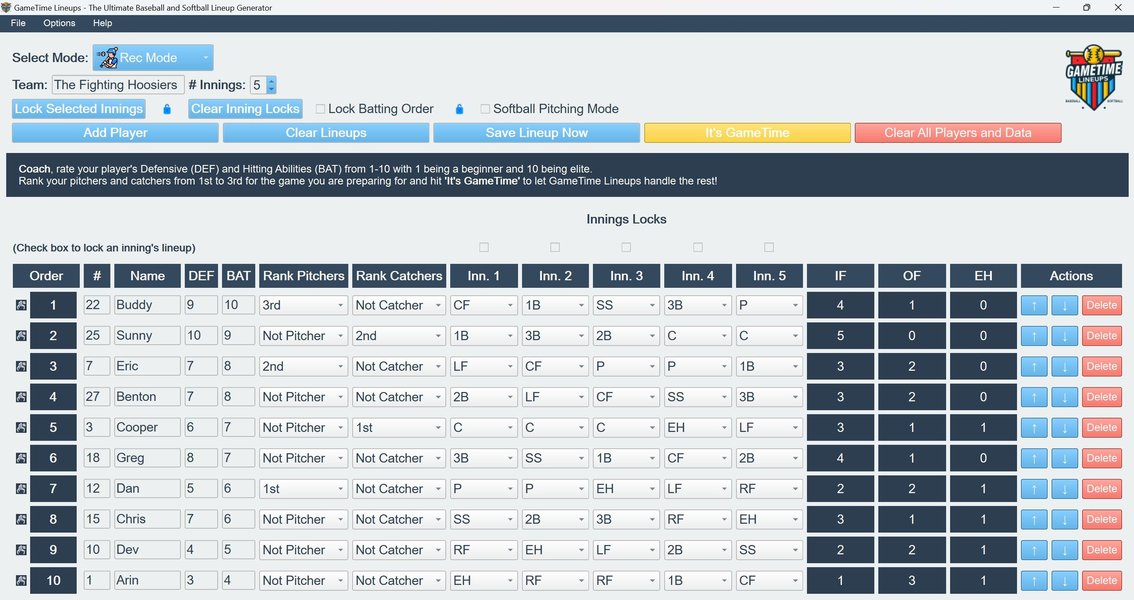This screenshot has width=1134, height=600.
Task: Click the player icon beside order 7
Action: [21, 489]
